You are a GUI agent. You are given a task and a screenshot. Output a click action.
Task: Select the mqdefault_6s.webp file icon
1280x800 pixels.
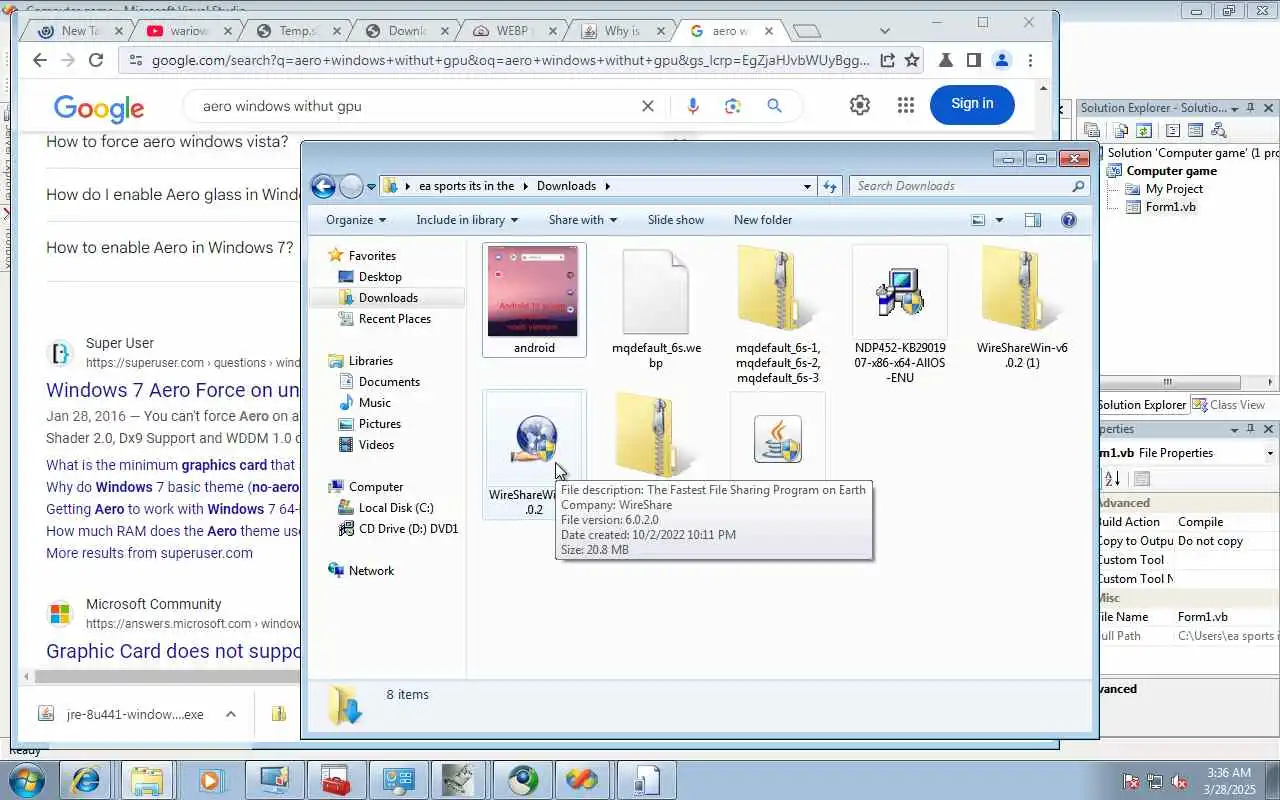(655, 291)
